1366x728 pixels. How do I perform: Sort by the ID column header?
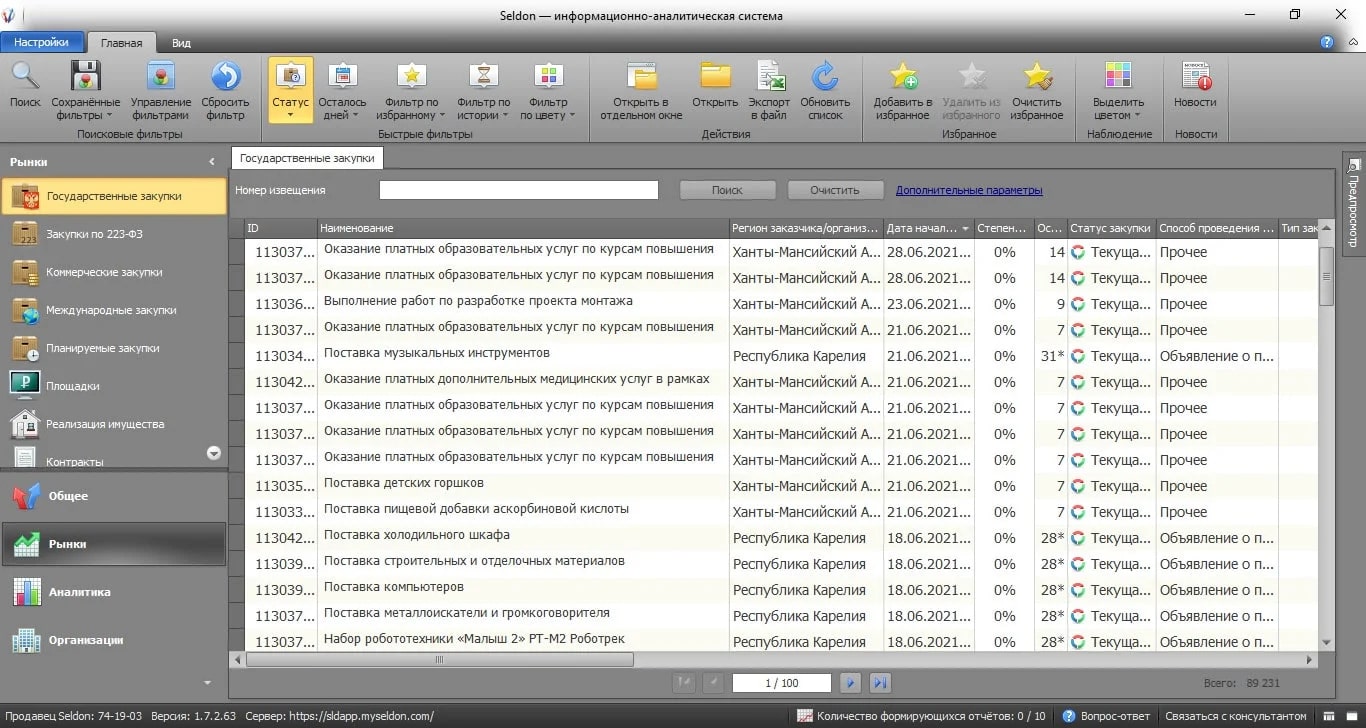click(x=281, y=228)
